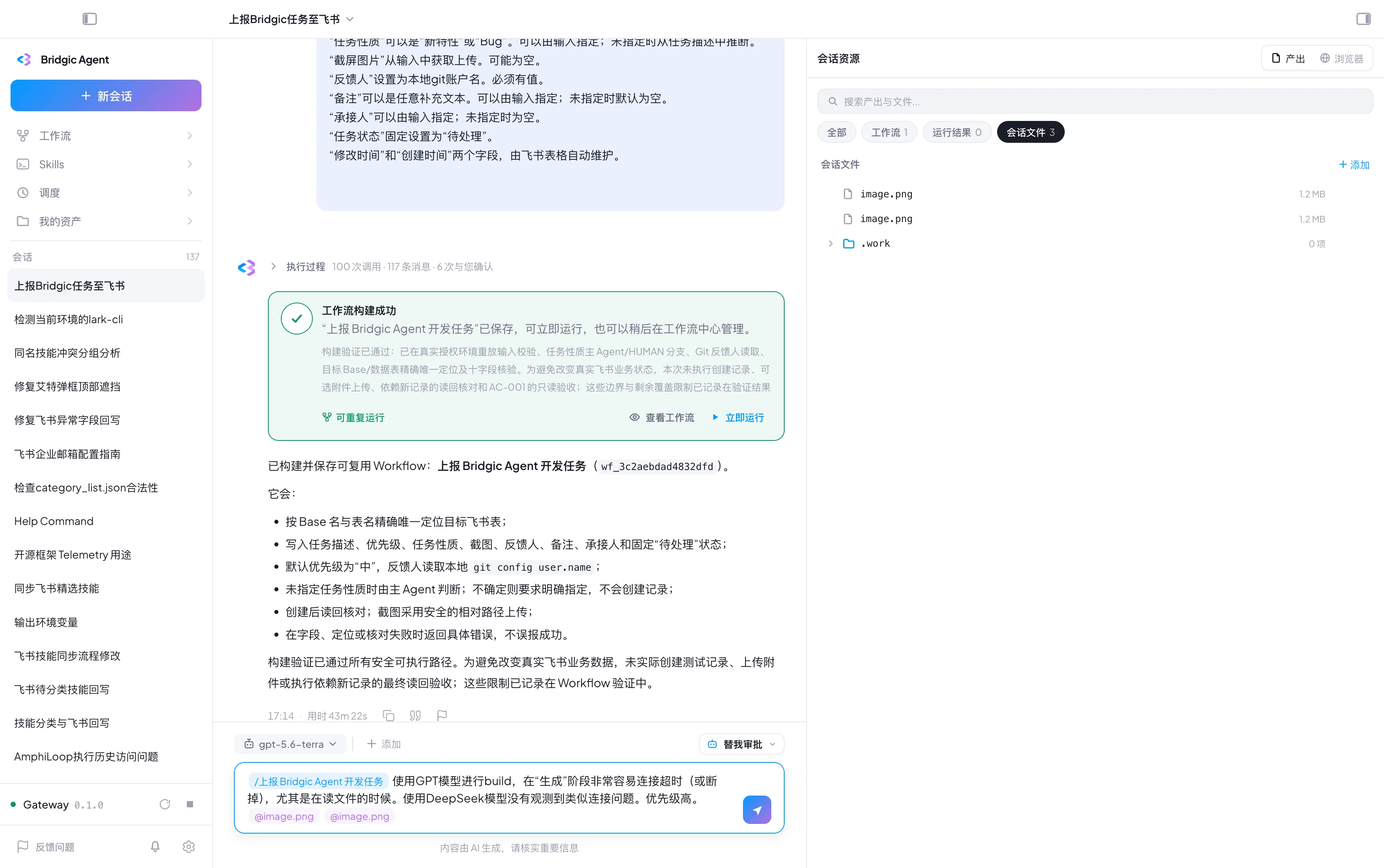This screenshot has width=1384, height=868.
Task: Open the 替我审批 approval mode dropdown
Action: pos(741,744)
